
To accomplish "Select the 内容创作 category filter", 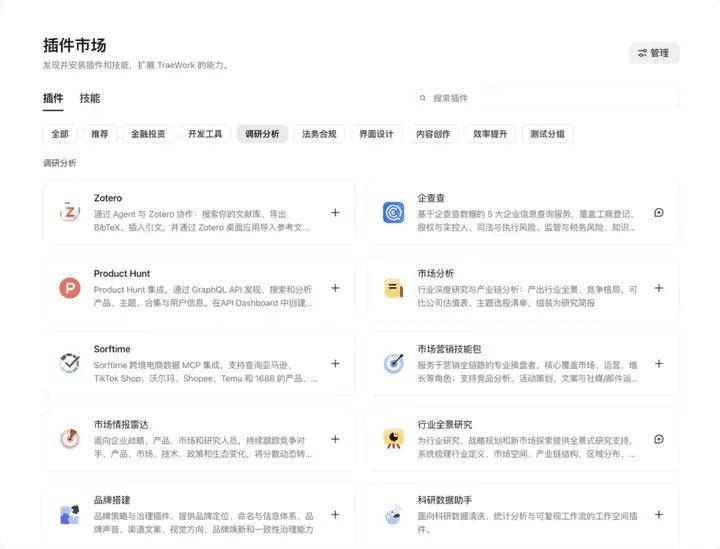I will (433, 134).
